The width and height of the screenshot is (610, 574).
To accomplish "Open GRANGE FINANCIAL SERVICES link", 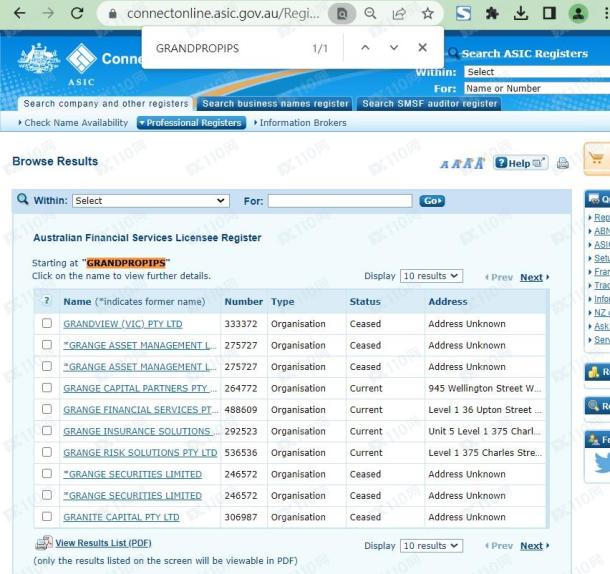I will pos(141,410).
